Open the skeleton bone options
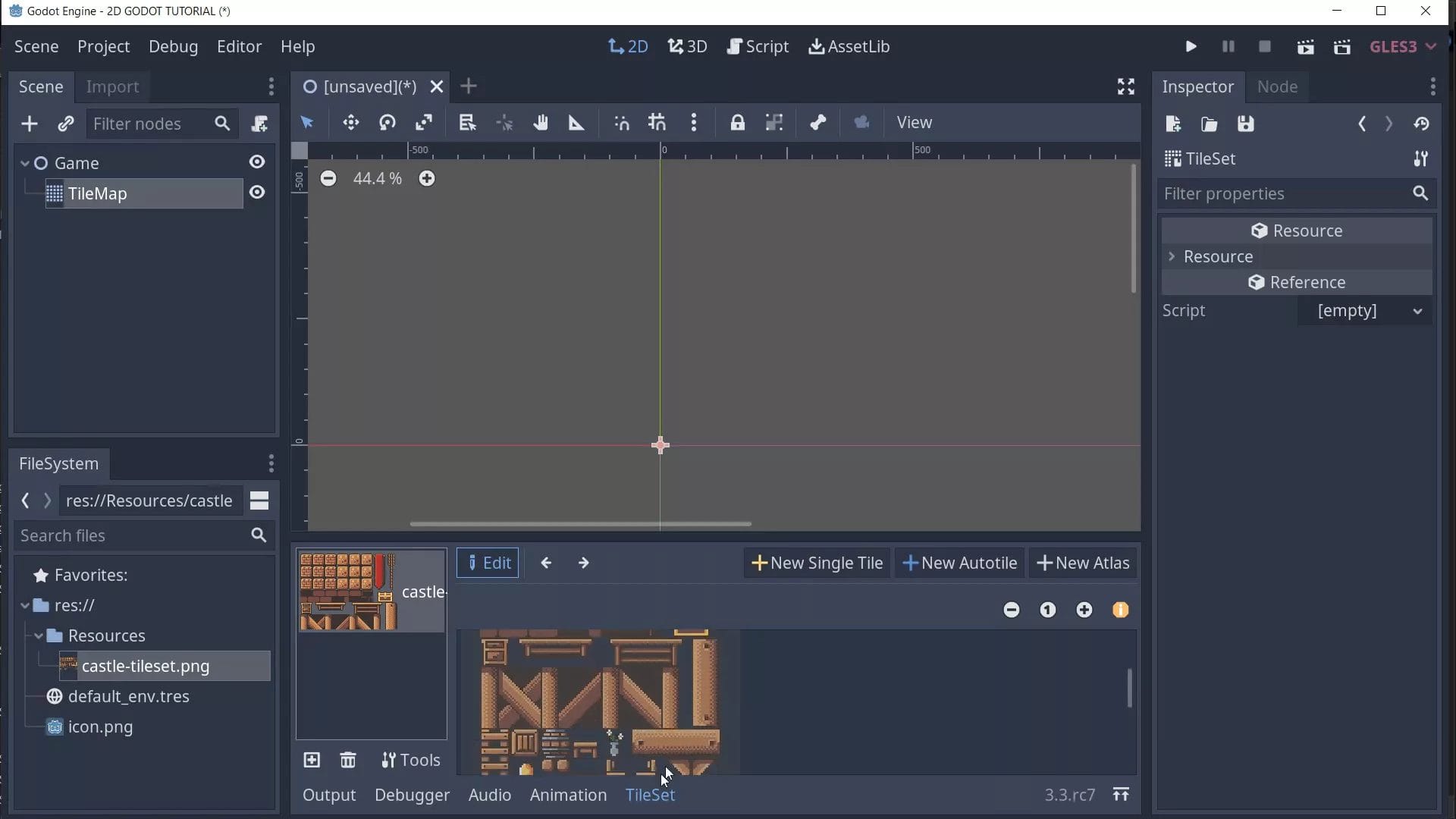Screen dimensions: 1456x819 click(x=817, y=123)
